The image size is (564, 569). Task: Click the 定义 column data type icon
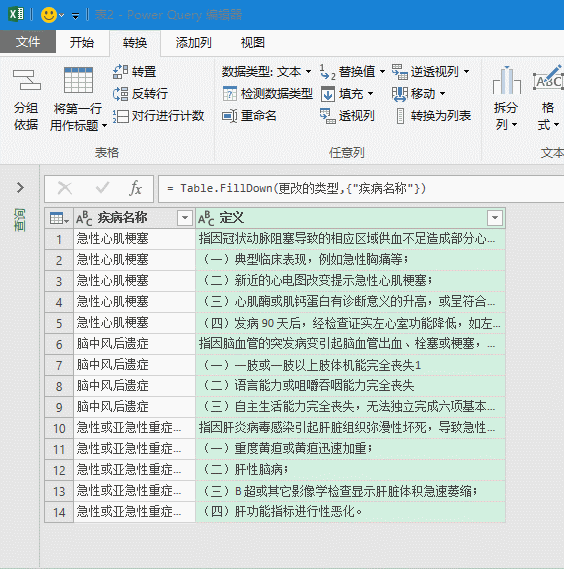(206, 218)
